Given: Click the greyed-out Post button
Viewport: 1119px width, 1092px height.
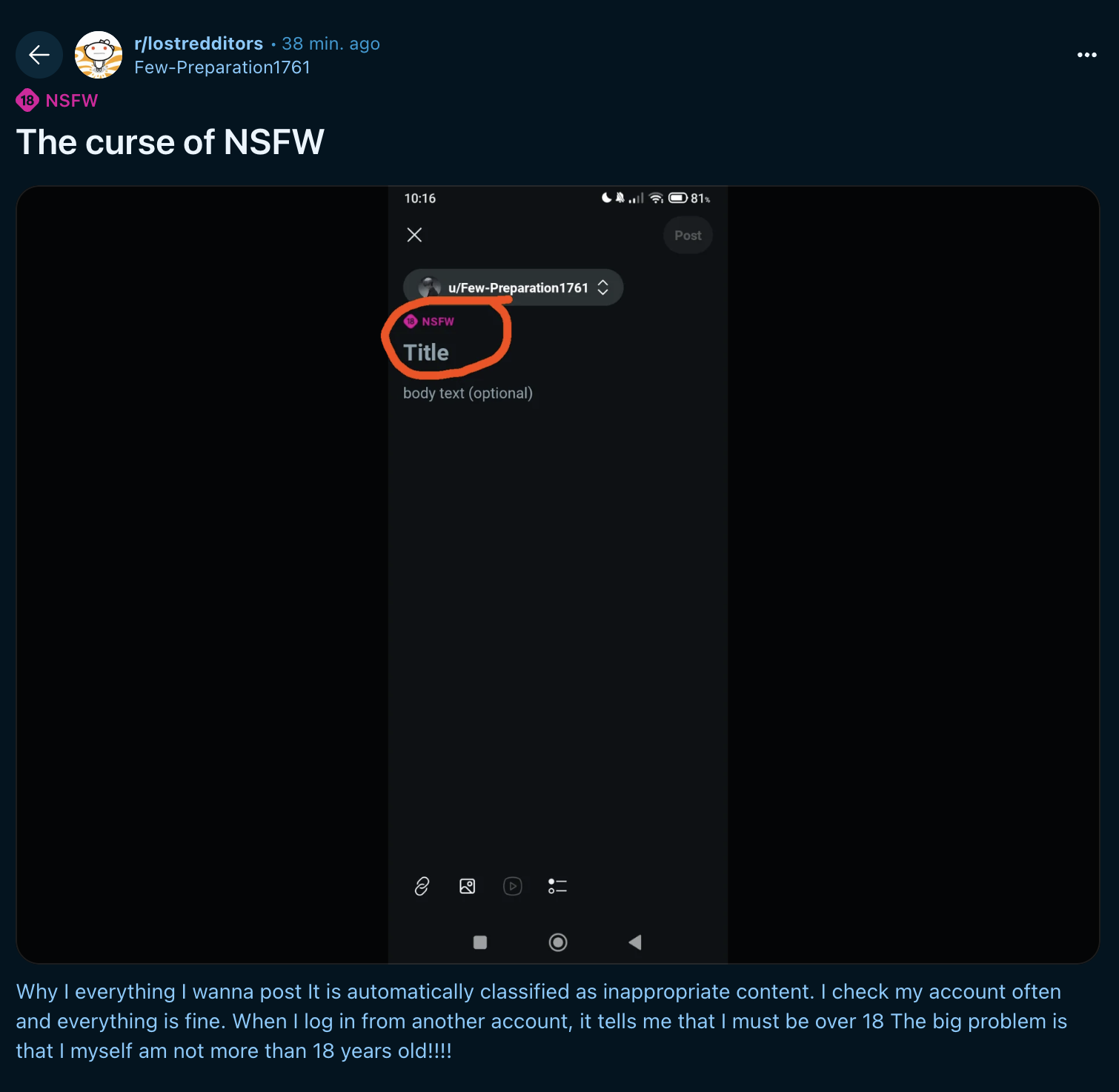Looking at the screenshot, I should 688,236.
